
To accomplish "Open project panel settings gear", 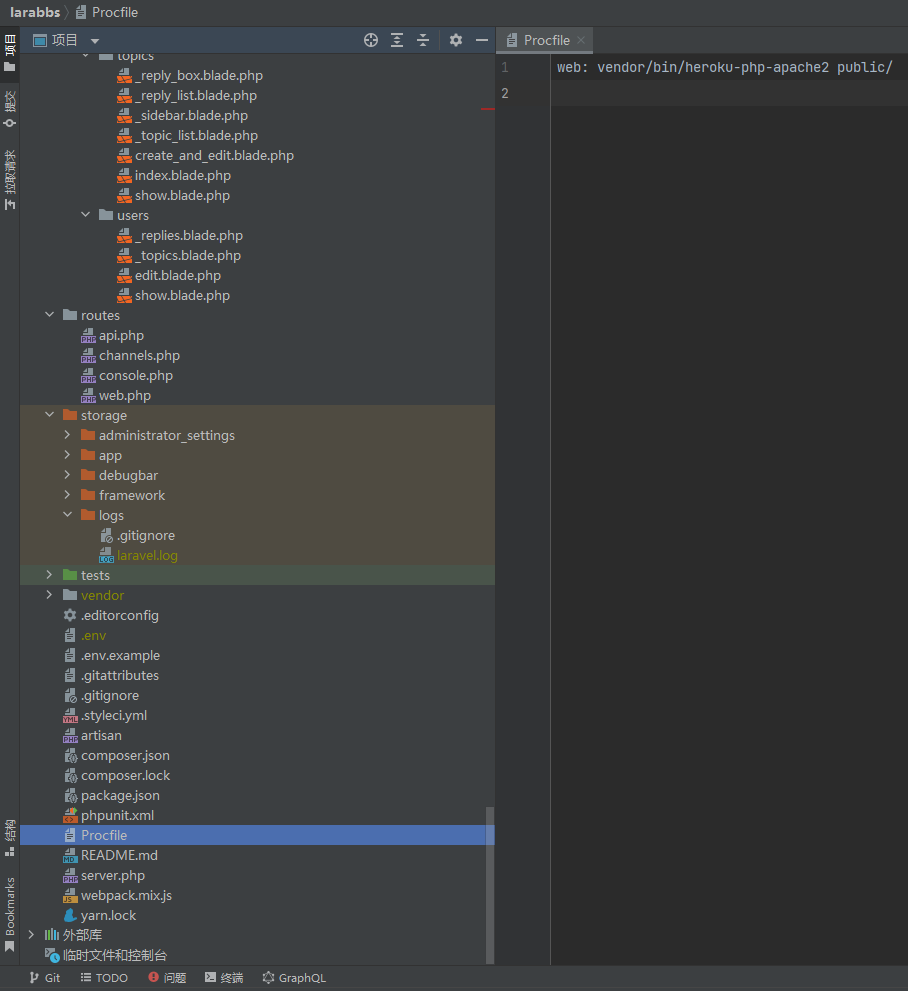I will (x=456, y=40).
